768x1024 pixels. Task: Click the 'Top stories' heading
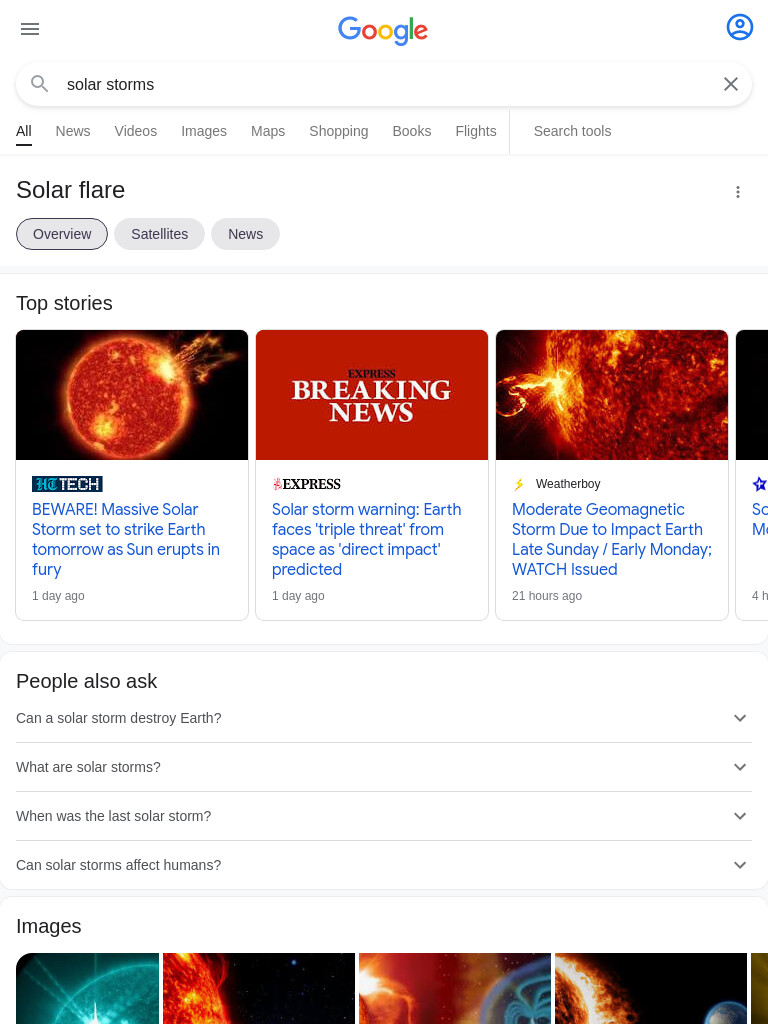(x=64, y=303)
